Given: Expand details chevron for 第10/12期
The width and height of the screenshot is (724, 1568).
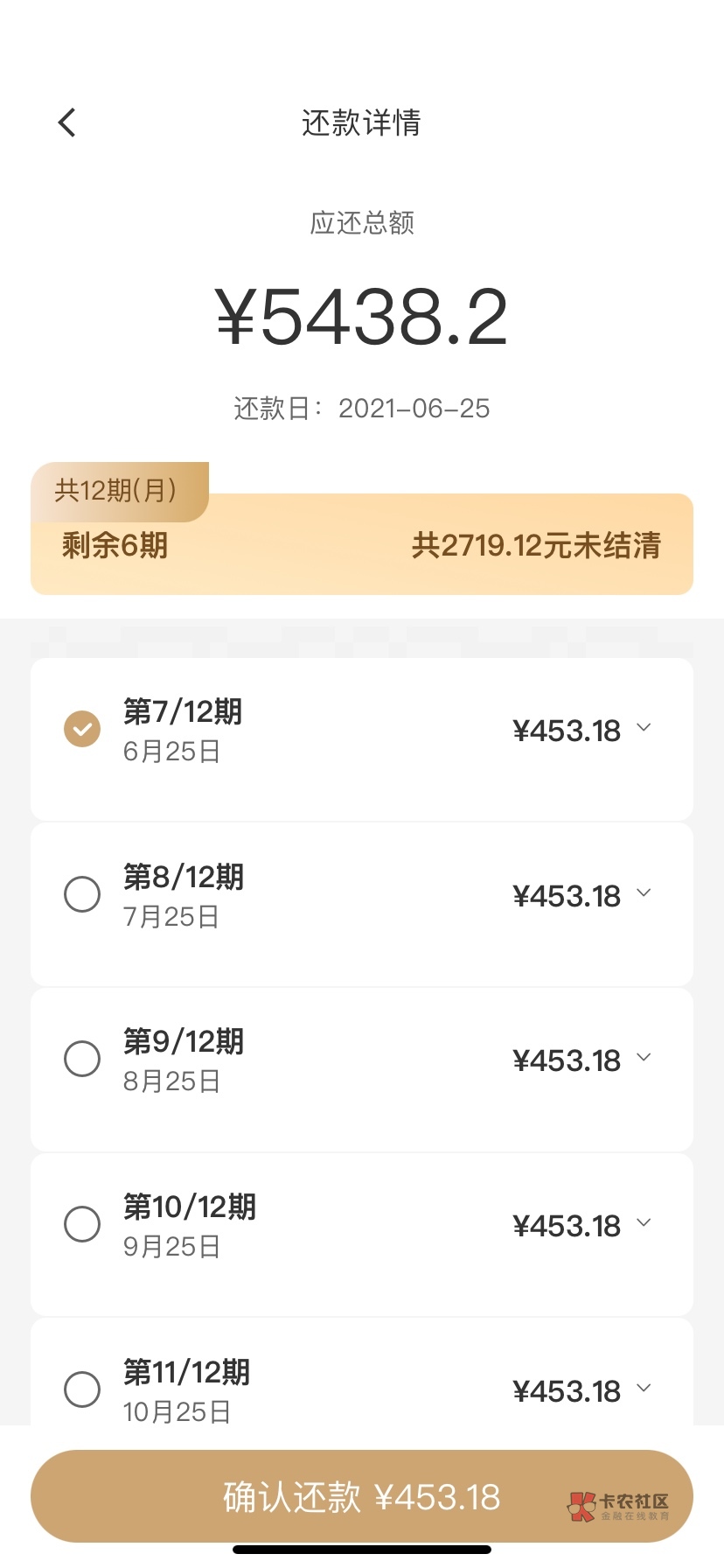Looking at the screenshot, I should [644, 1223].
